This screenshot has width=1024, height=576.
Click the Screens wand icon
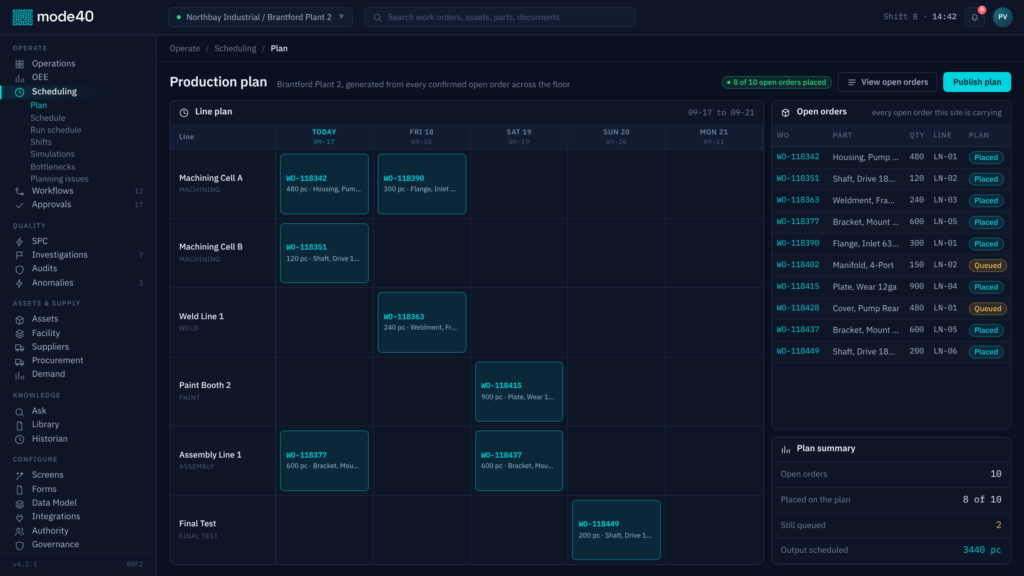coord(20,475)
